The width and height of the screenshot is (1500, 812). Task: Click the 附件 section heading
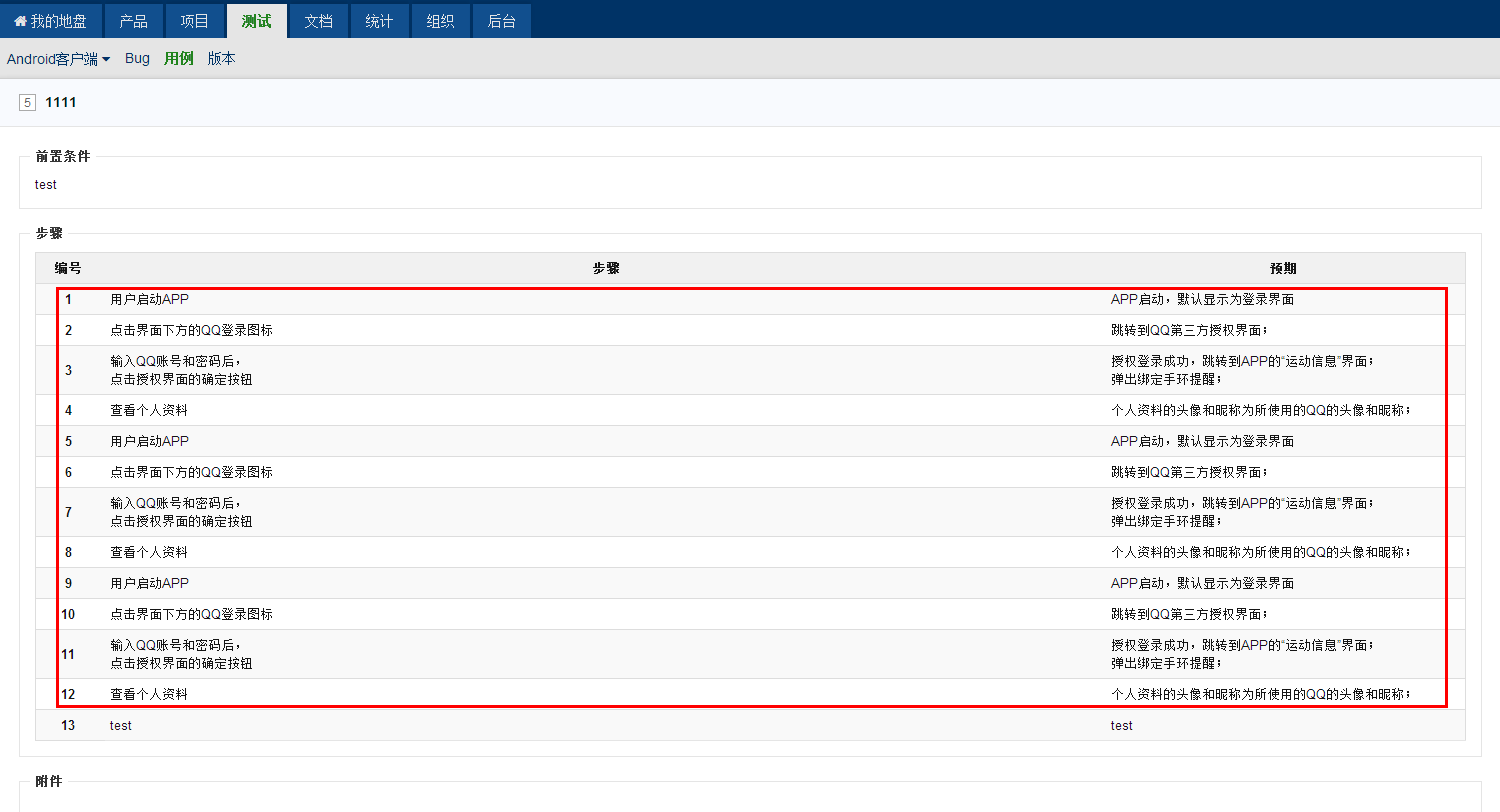49,781
